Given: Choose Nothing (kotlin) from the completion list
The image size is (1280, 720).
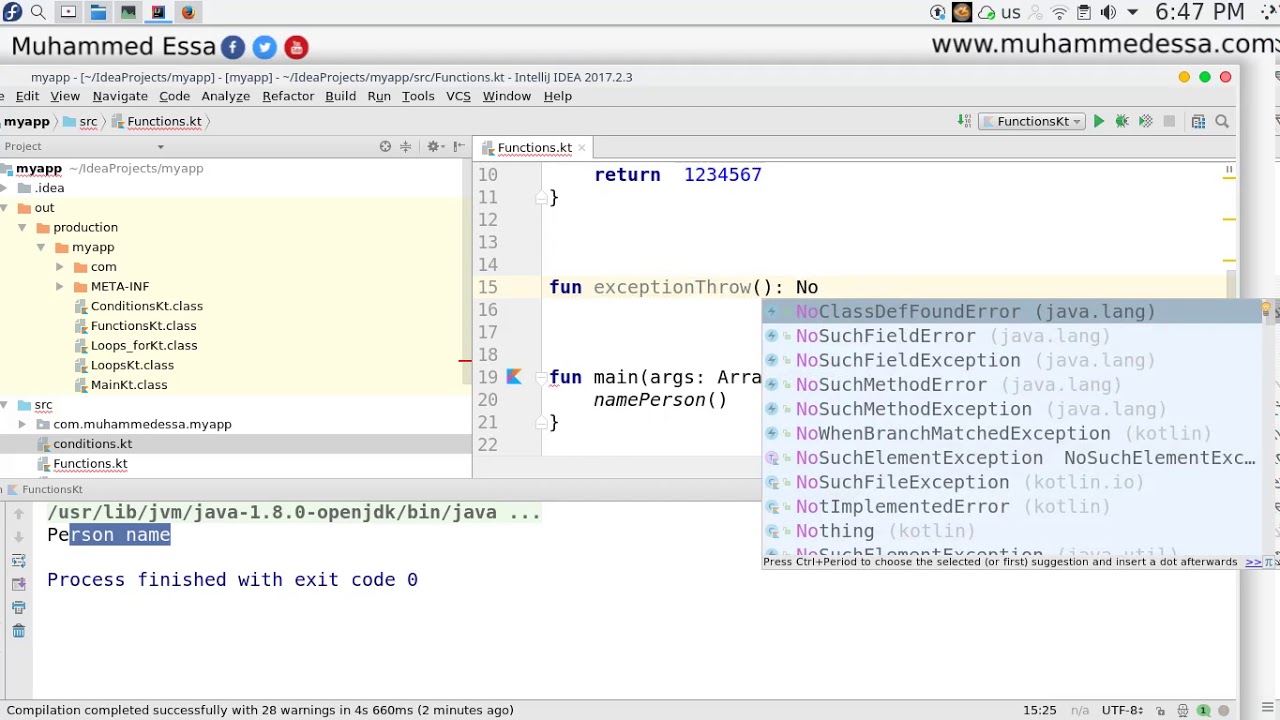Looking at the screenshot, I should (1012, 531).
